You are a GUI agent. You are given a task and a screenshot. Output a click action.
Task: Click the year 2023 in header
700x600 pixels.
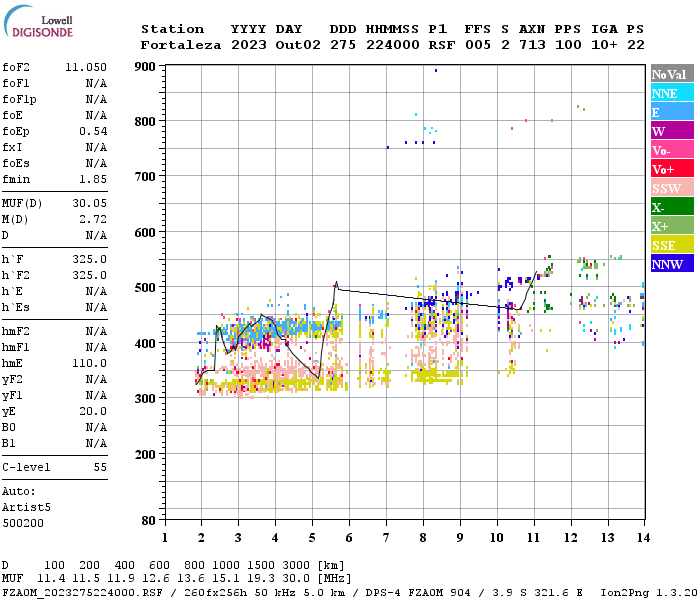click(249, 45)
